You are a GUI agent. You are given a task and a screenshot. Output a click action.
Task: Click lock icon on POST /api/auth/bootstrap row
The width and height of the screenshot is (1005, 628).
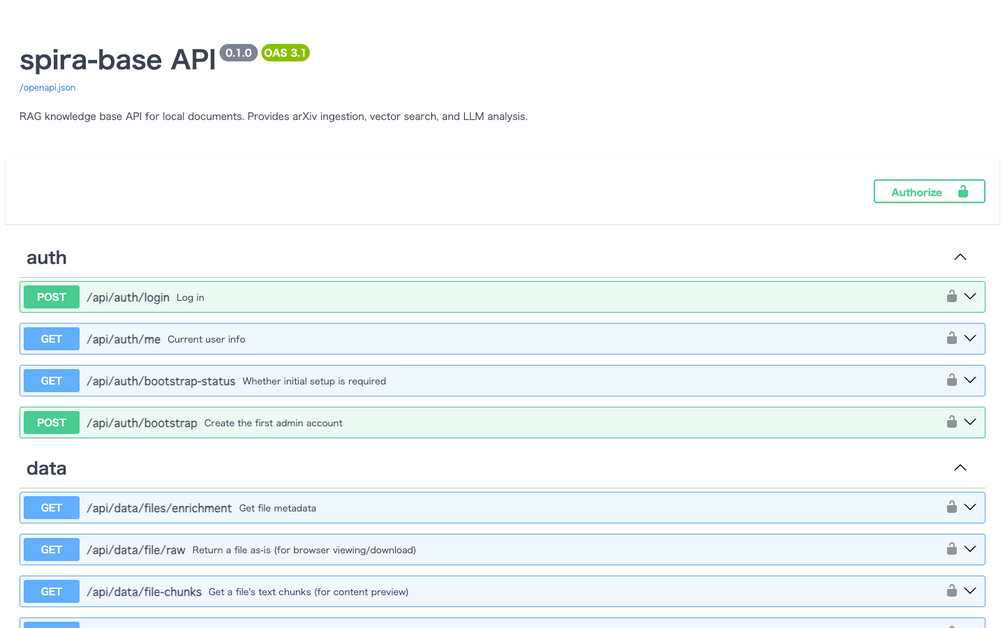click(x=952, y=422)
